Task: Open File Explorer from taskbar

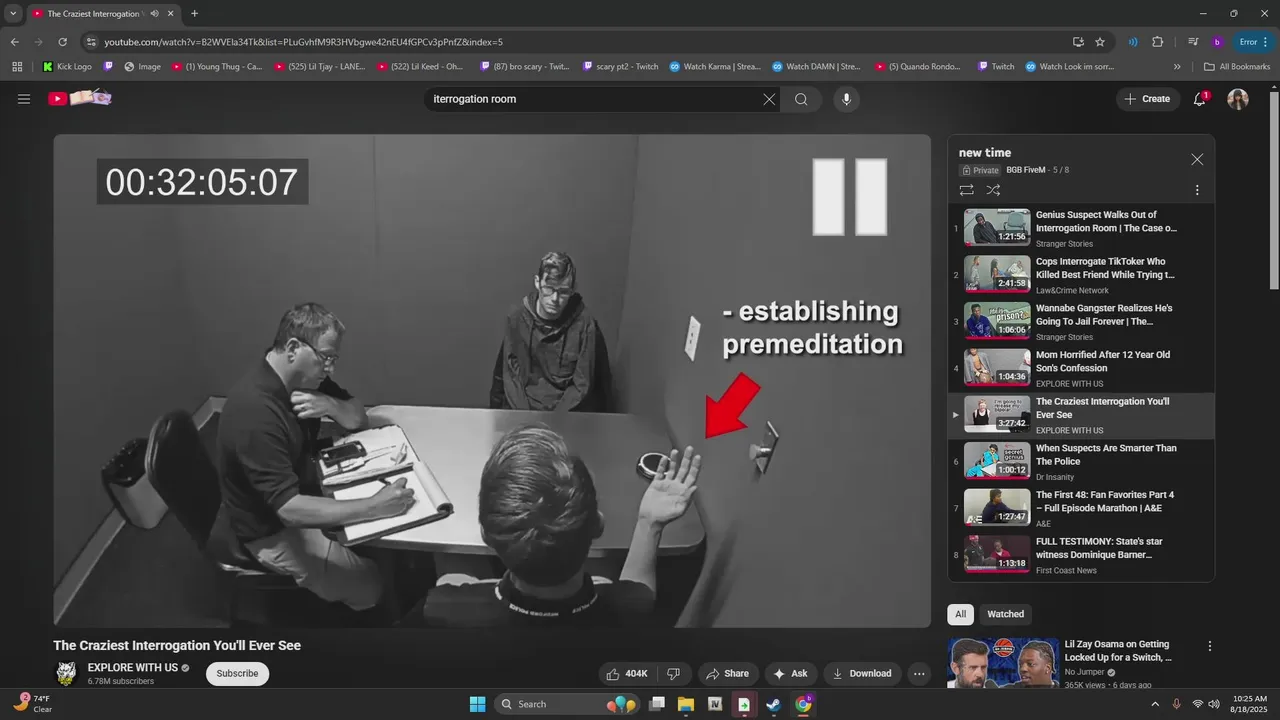Action: (686, 704)
